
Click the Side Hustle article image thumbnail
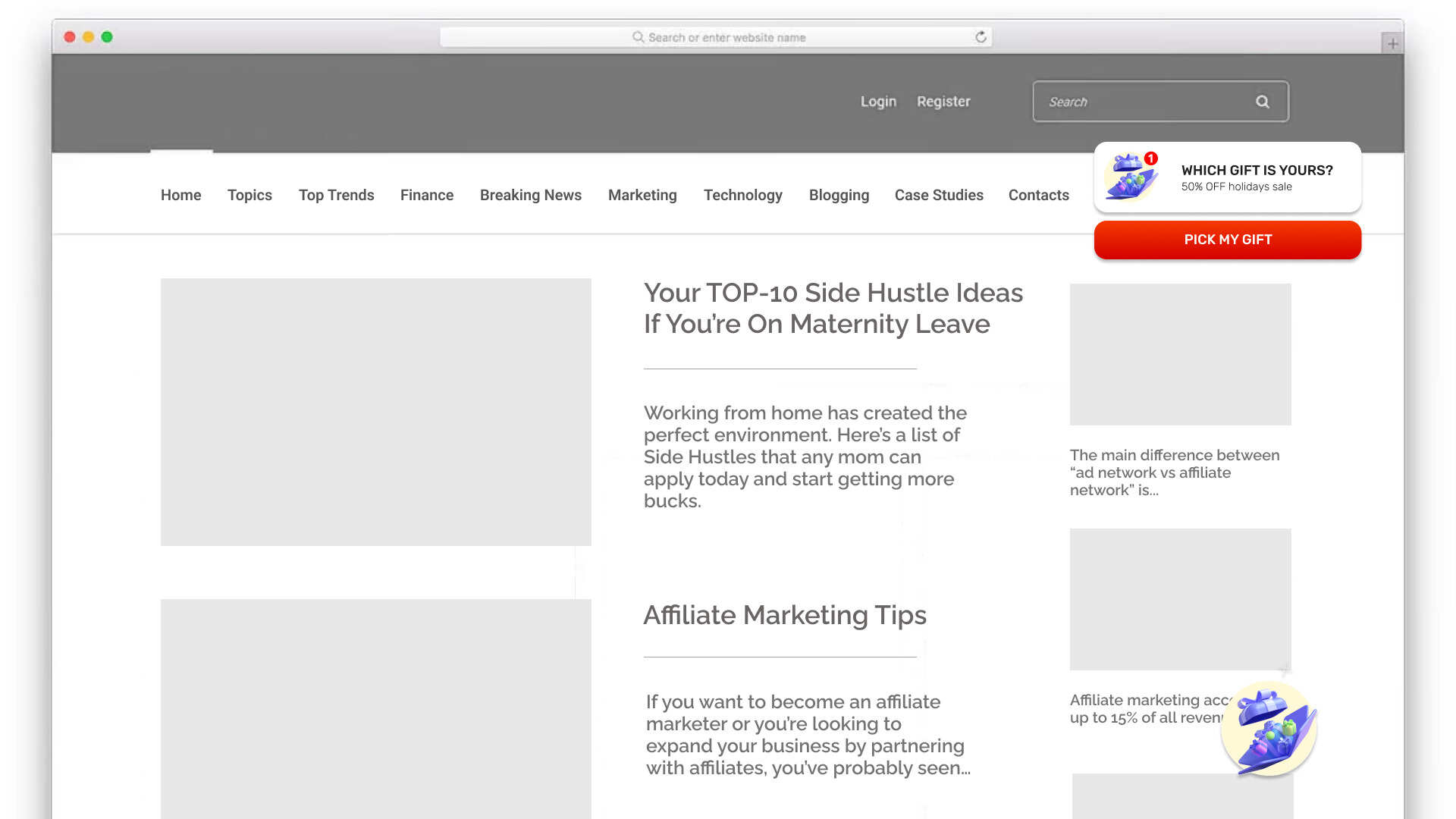375,412
